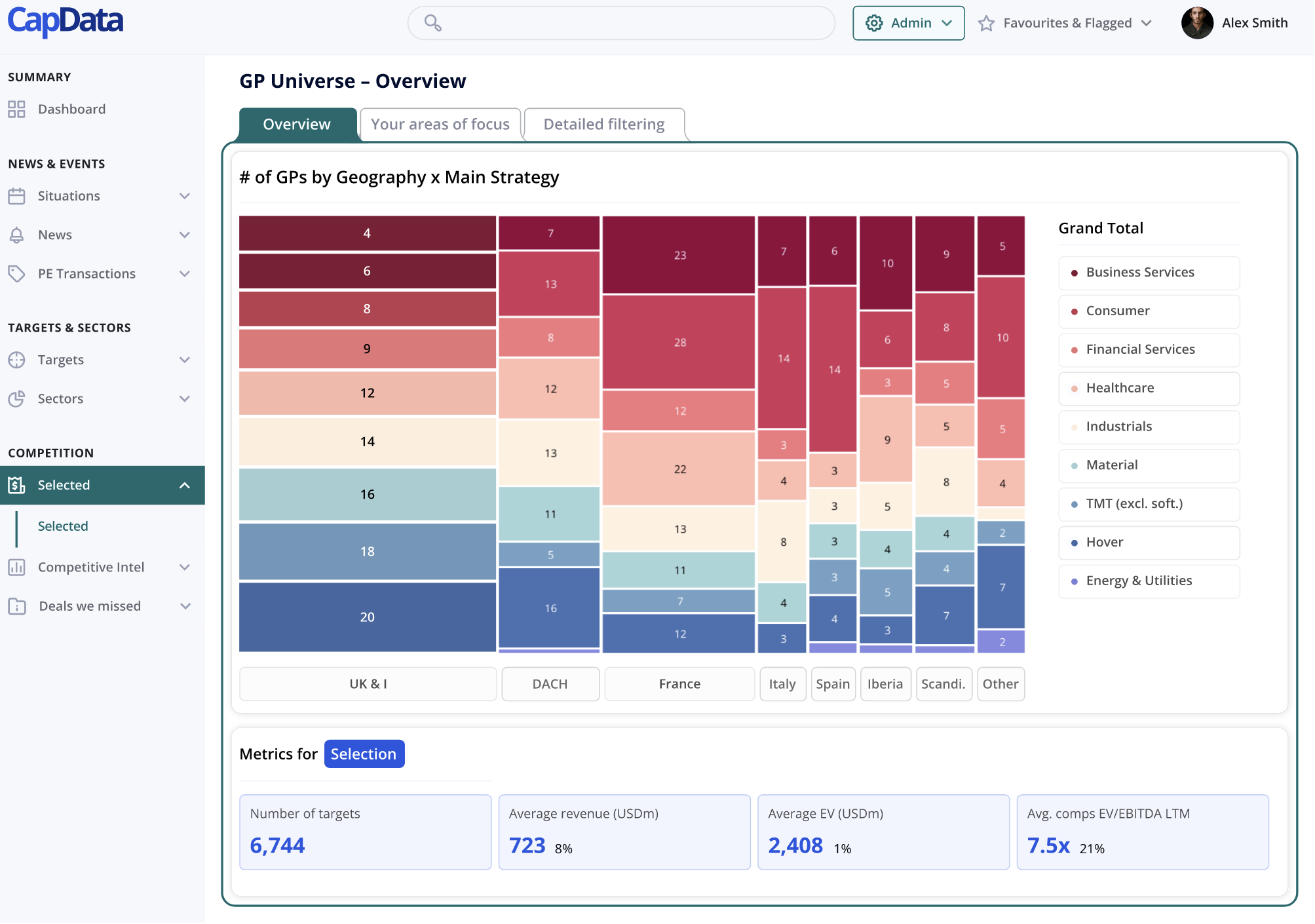The height and width of the screenshot is (924, 1315).
Task: Click the Situations calendar icon
Action: [16, 196]
